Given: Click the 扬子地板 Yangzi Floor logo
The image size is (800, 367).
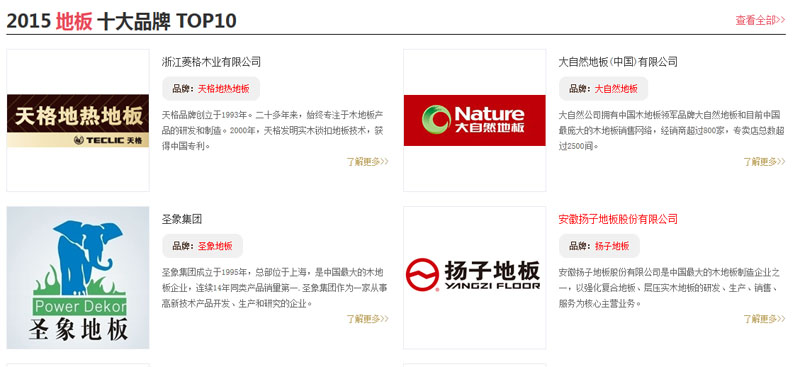Looking at the screenshot, I should [474, 278].
